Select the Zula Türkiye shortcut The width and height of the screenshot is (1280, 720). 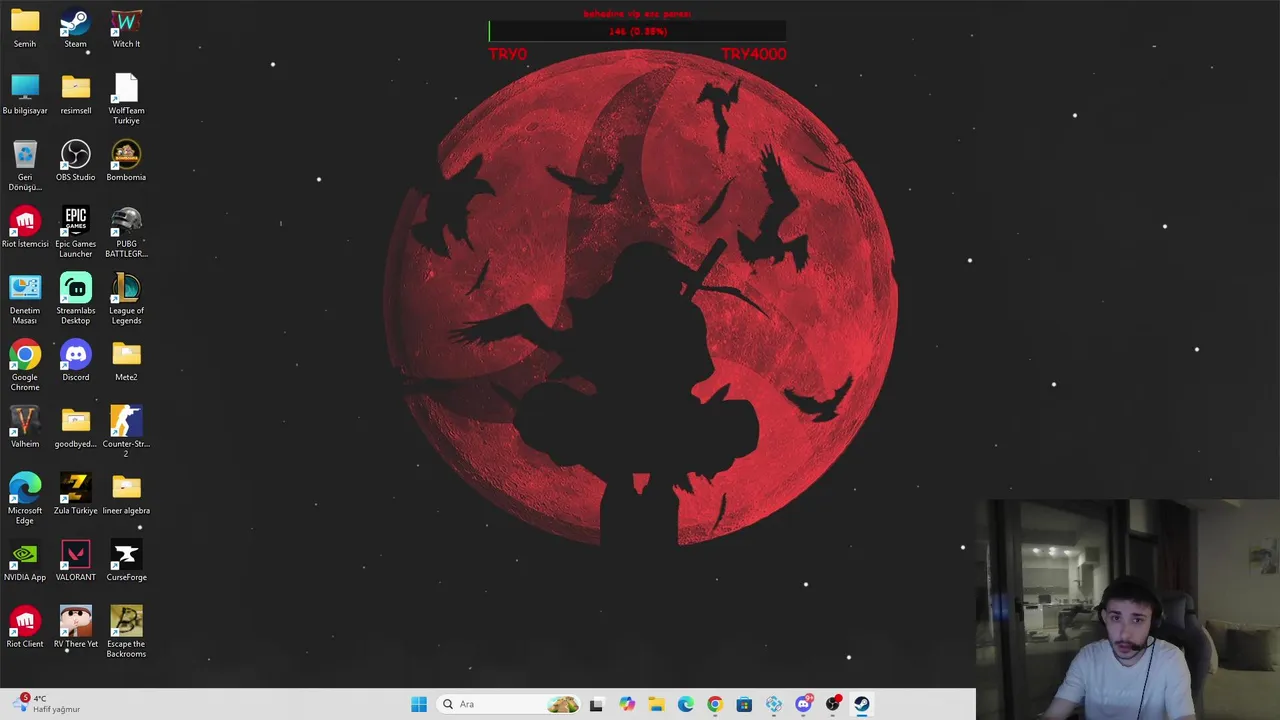click(x=75, y=494)
